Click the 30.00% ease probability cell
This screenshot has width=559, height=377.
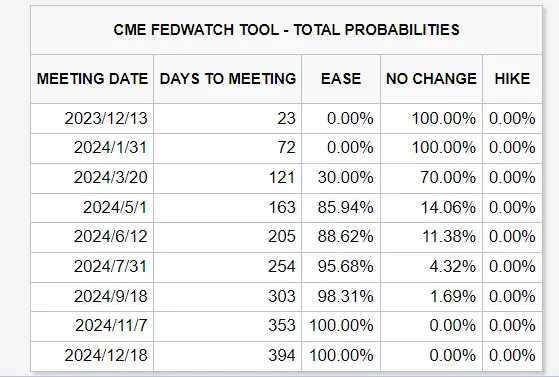click(341, 178)
